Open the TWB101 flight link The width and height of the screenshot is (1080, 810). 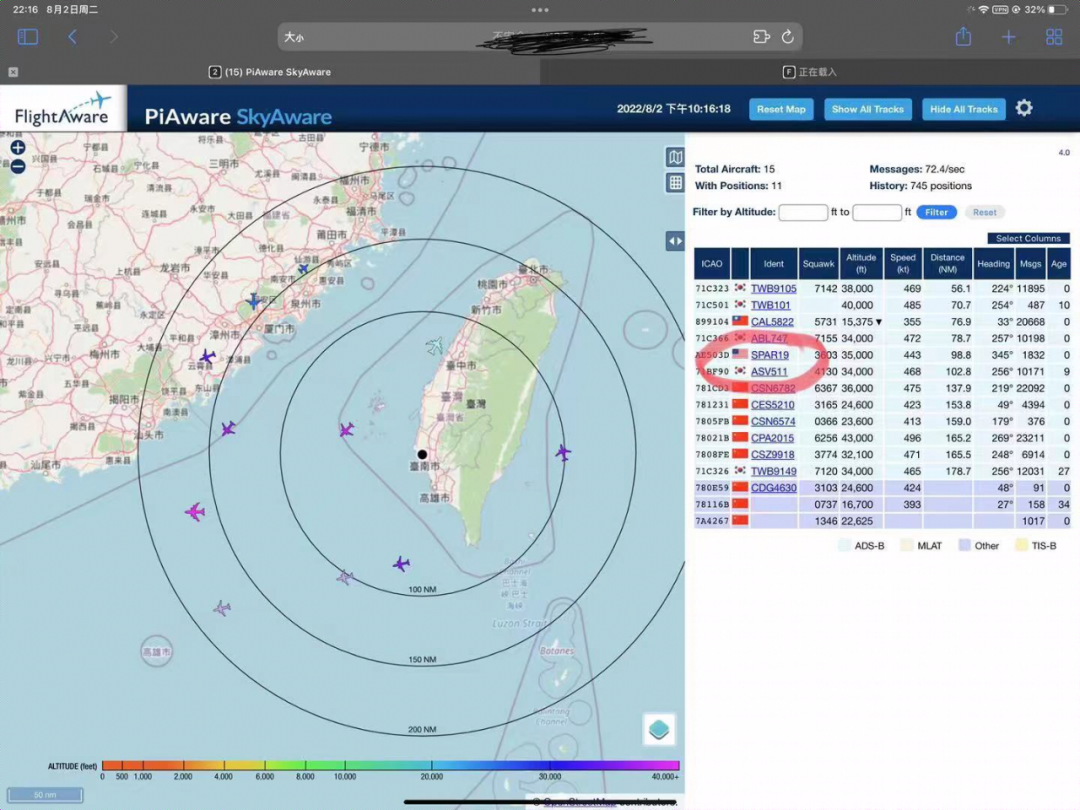[771, 305]
